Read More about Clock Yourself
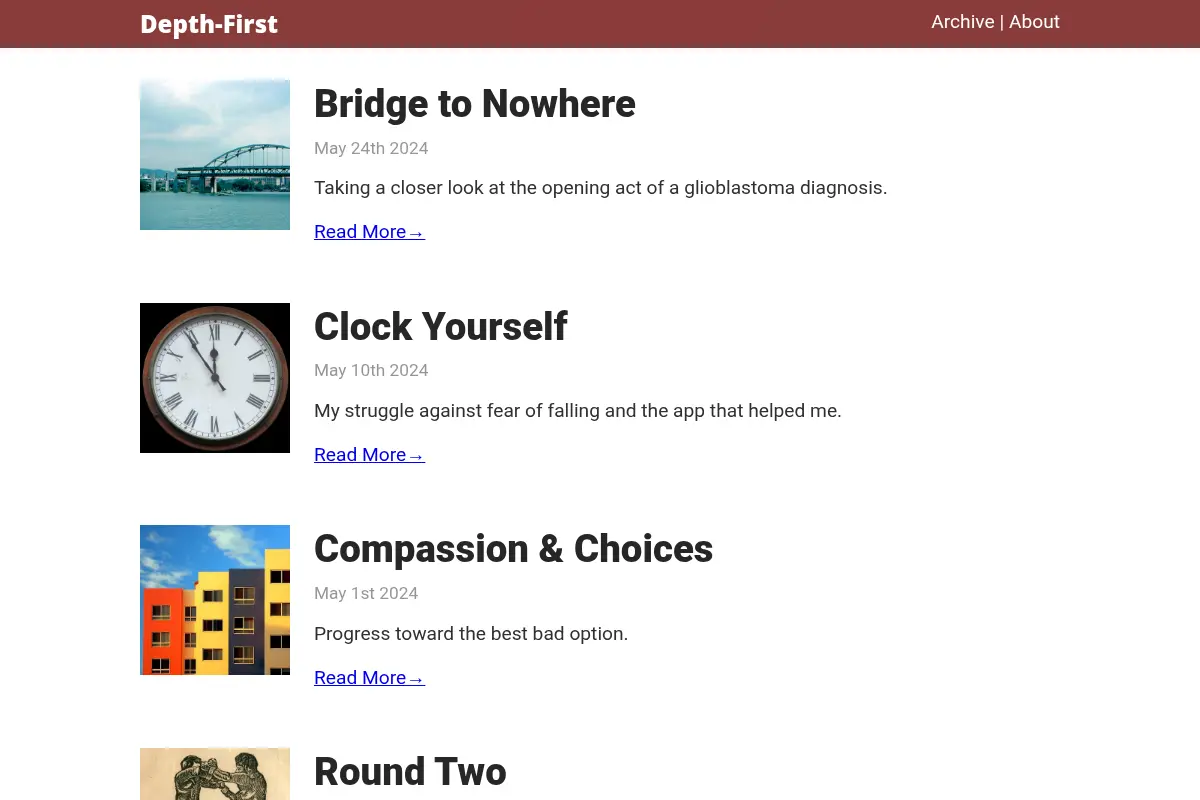1200x800 pixels. (x=369, y=455)
